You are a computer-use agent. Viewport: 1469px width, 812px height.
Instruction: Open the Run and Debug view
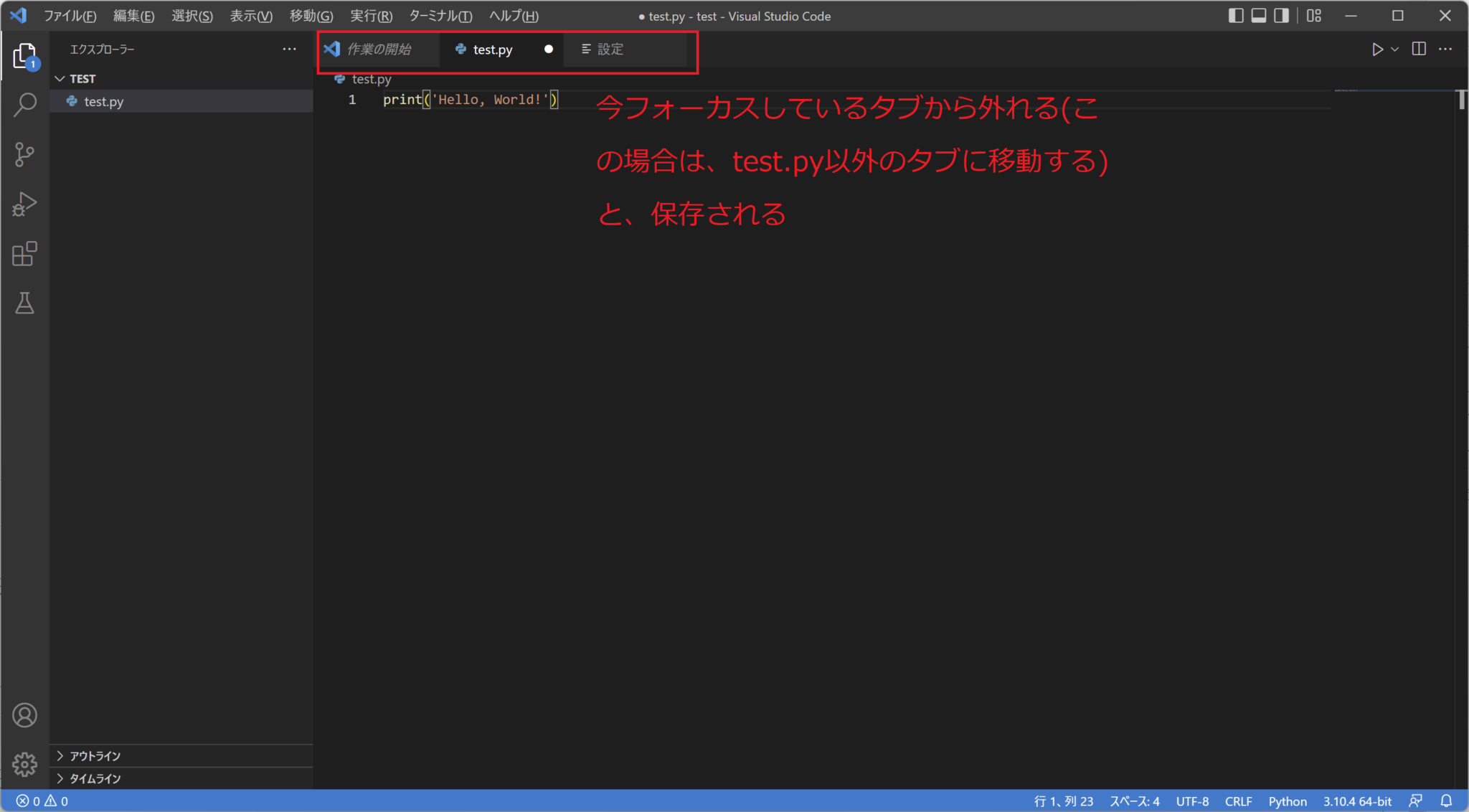click(26, 205)
